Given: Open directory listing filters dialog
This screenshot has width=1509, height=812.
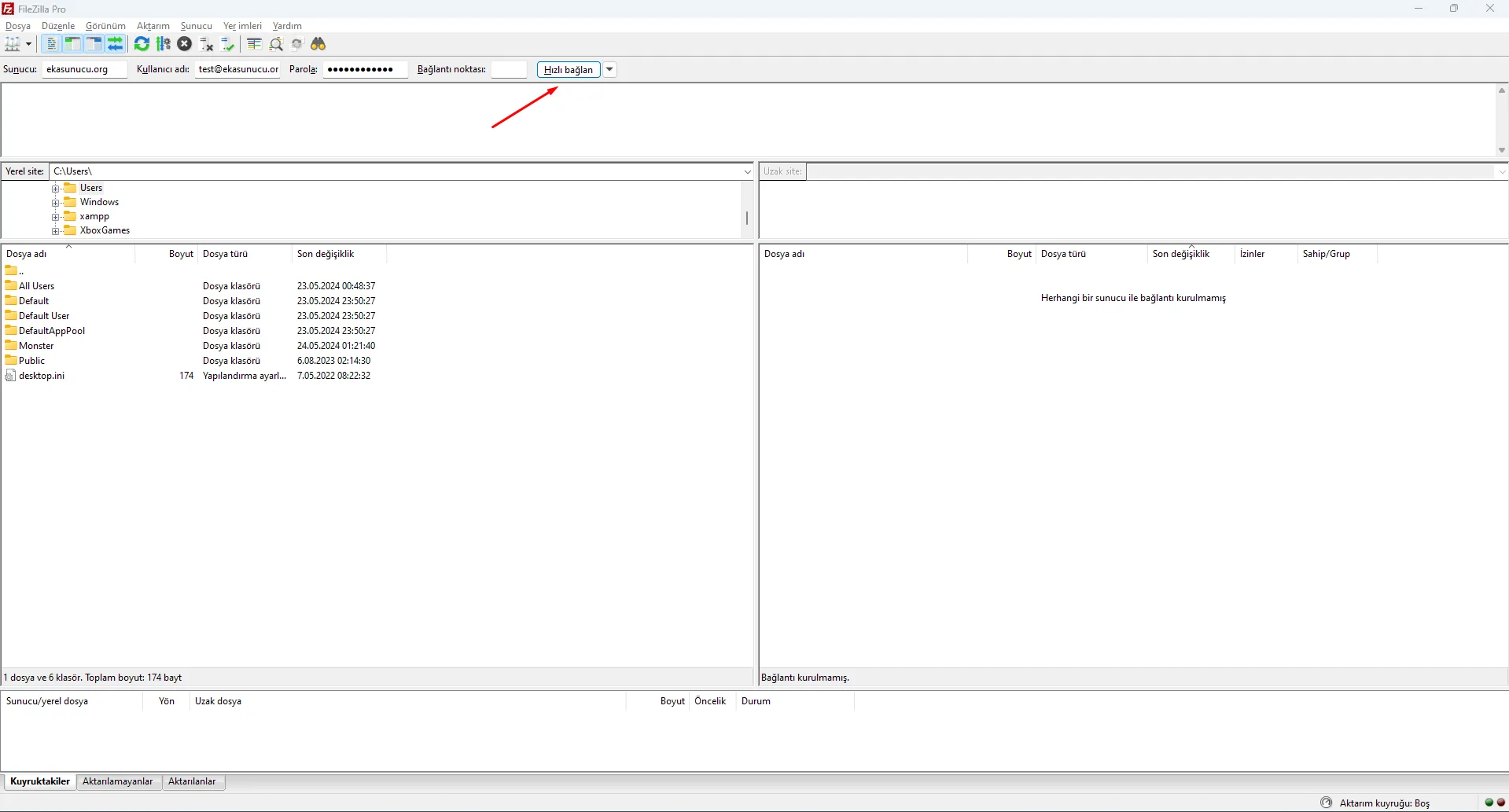Looking at the screenshot, I should [254, 44].
